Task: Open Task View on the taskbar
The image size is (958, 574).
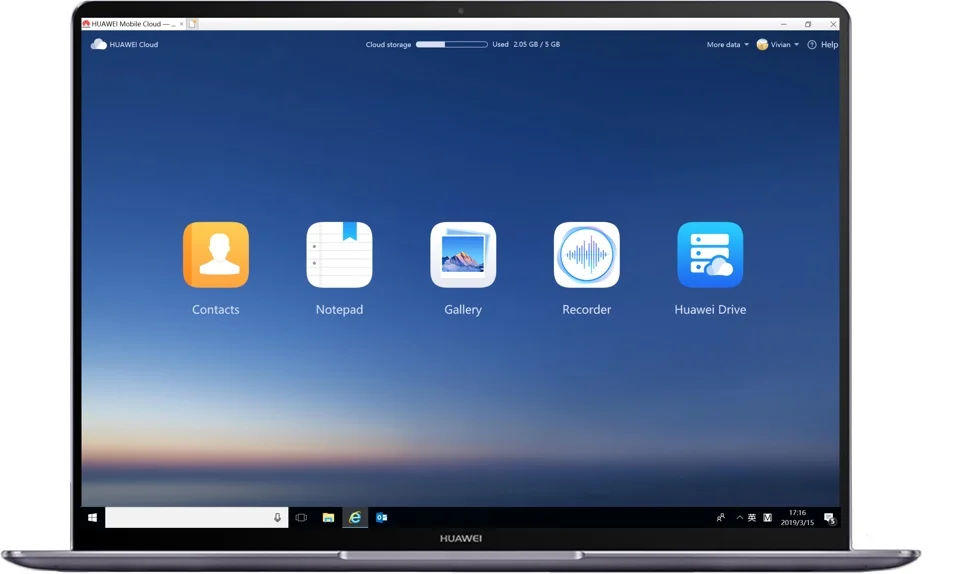Action: pos(301,518)
